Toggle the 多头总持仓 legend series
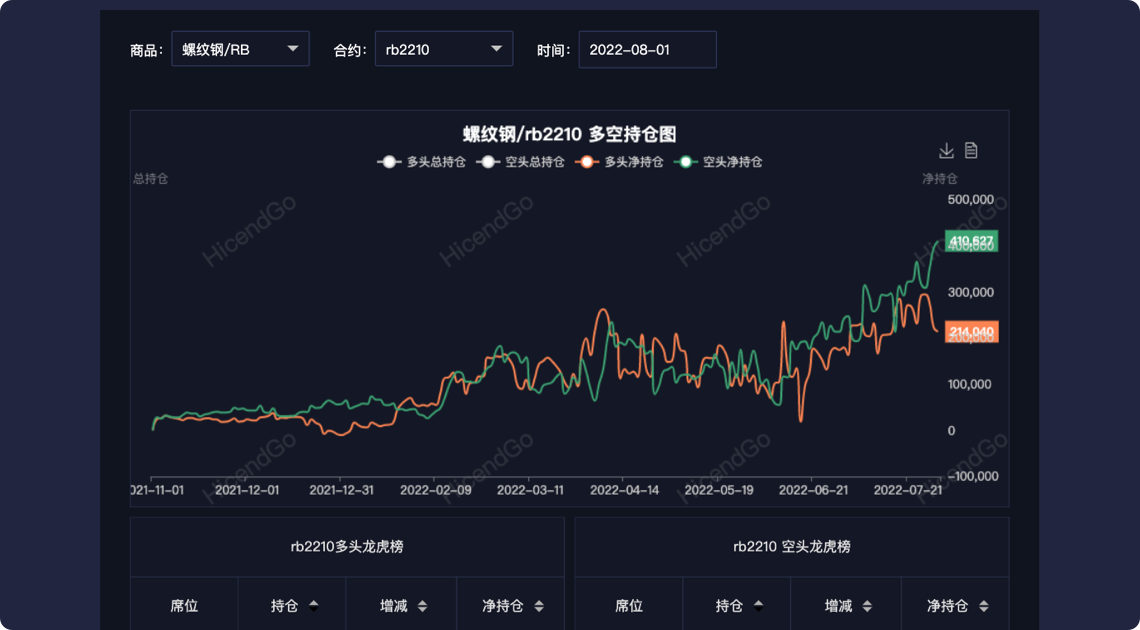This screenshot has width=1140, height=630. point(421,162)
